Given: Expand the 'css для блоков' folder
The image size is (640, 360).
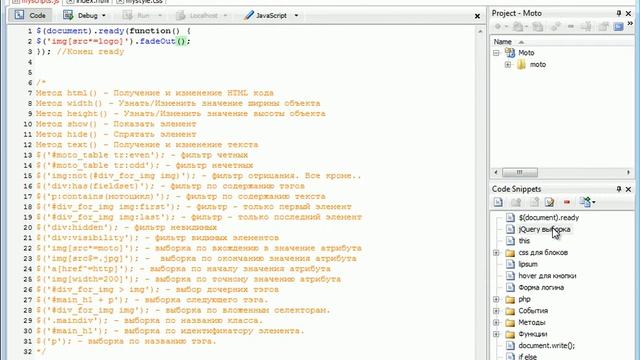Looking at the screenshot, I should (496, 253).
